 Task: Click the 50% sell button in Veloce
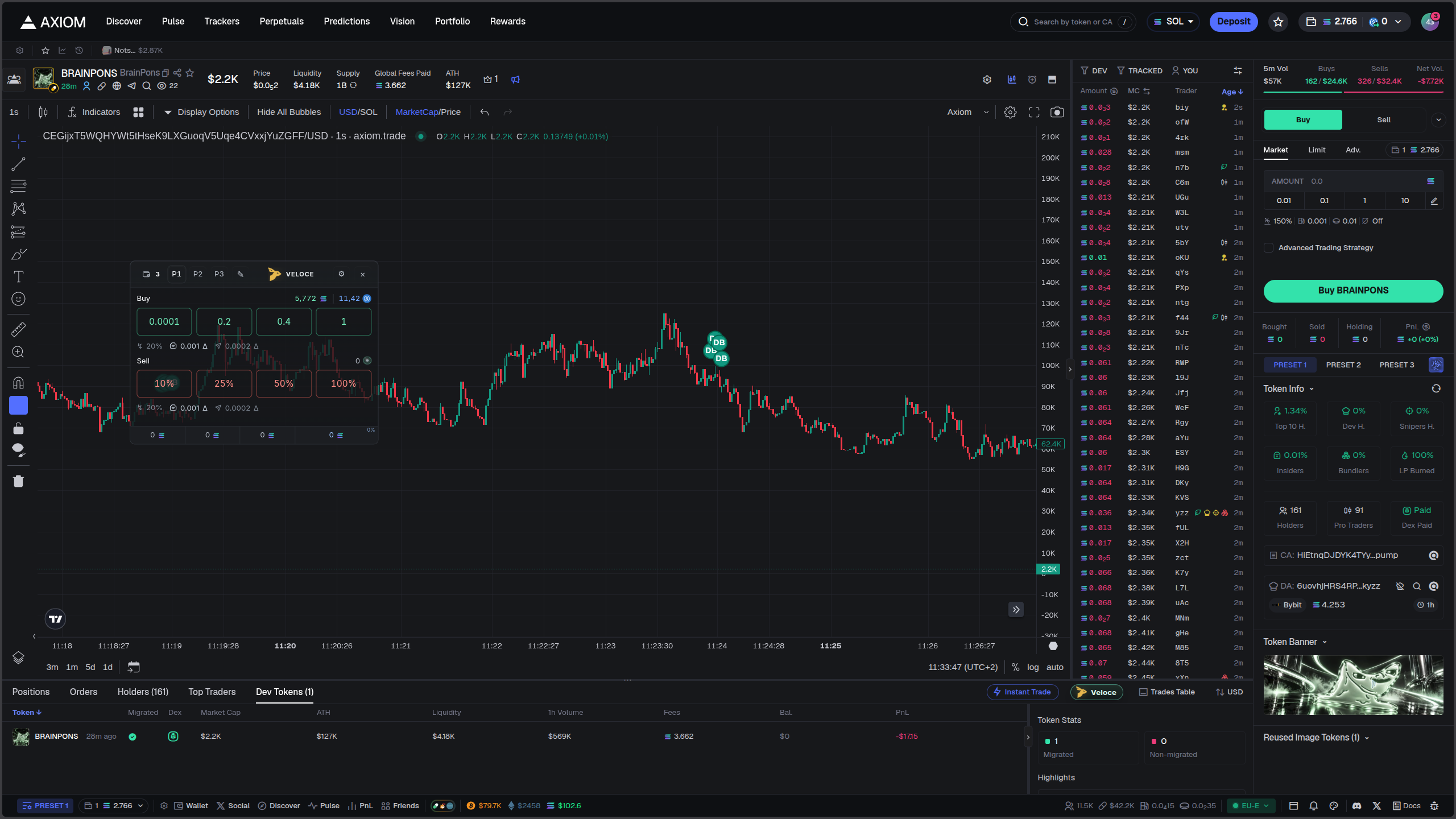coord(283,383)
